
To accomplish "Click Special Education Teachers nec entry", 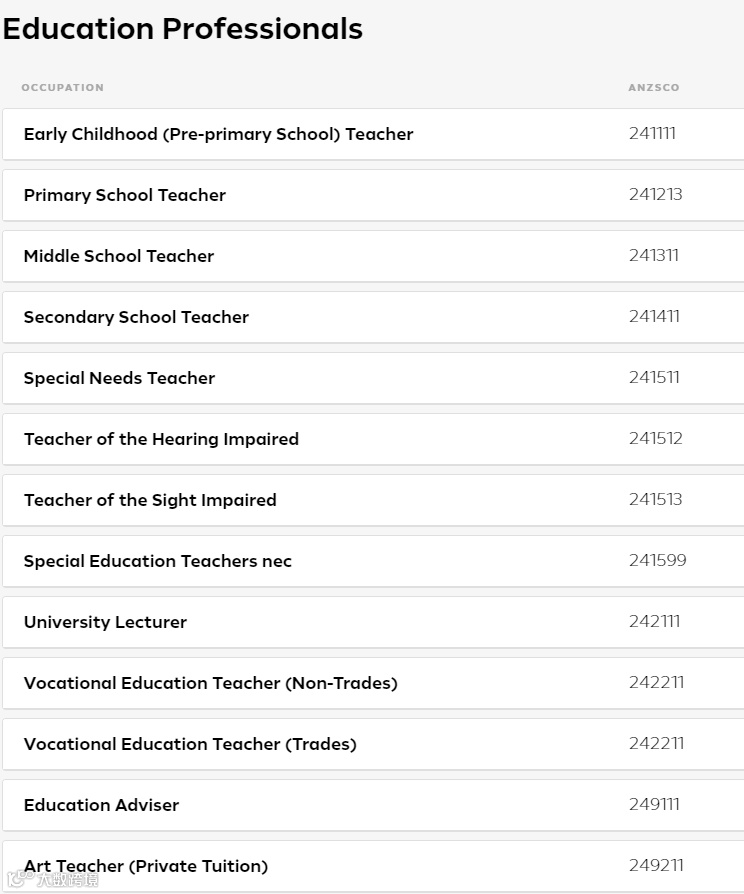I will click(x=158, y=561).
